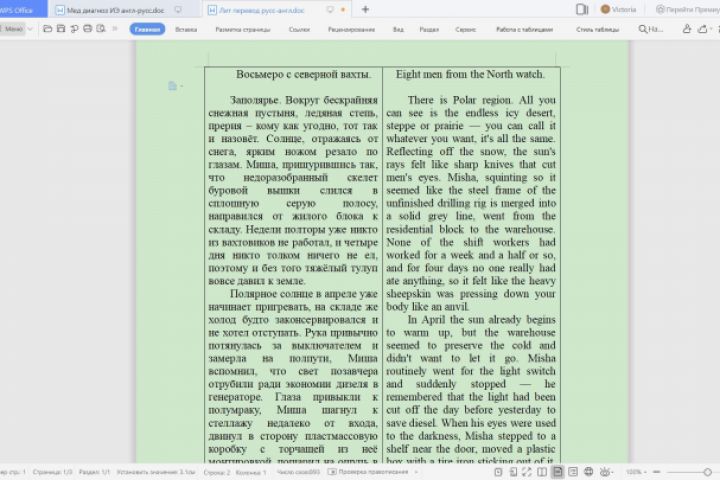
Task: Click the screen icon on the active document tab
Action: [x=330, y=10]
